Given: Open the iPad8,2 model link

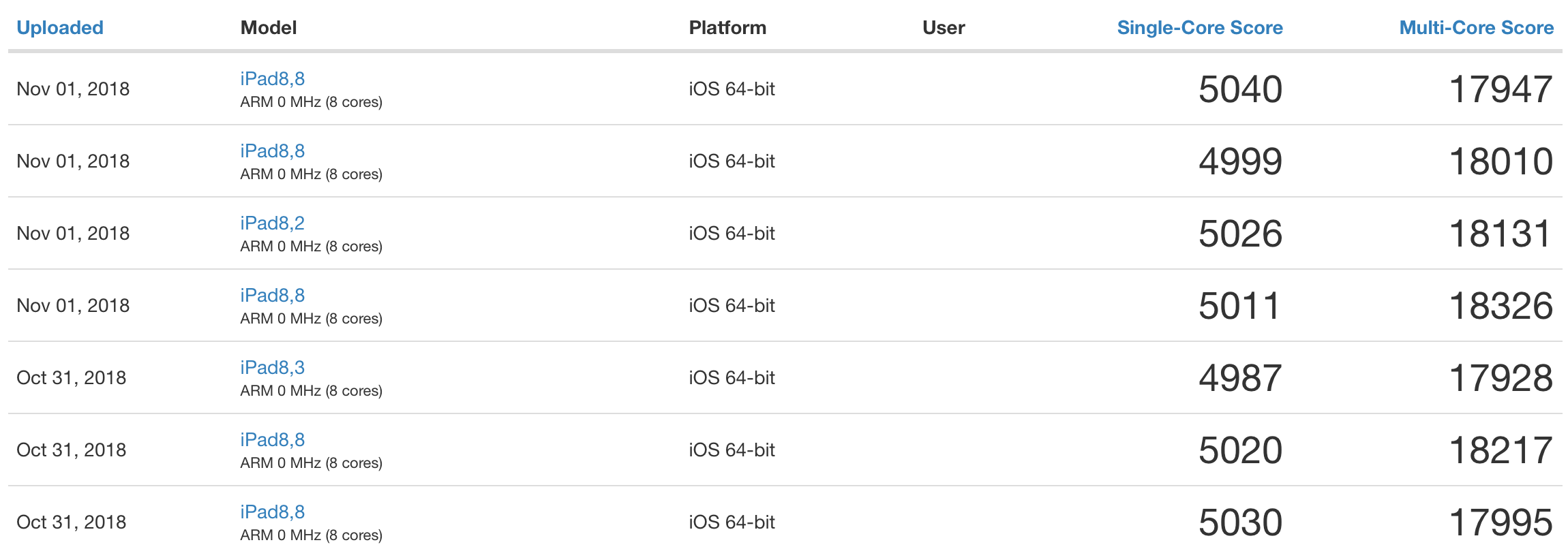Looking at the screenshot, I should (x=272, y=223).
